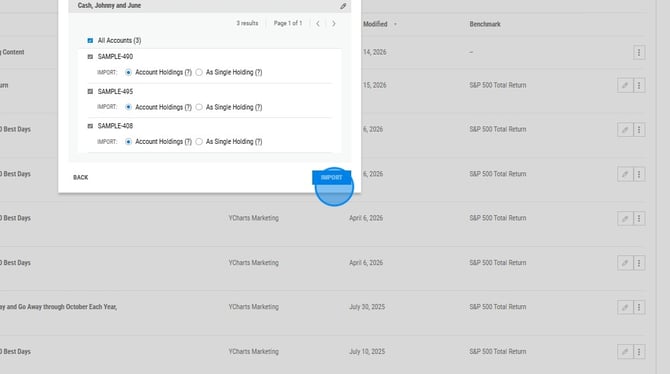Click the edit pencil for the row modified 15, 2026
Viewport: 670px width, 374px height.
point(625,85)
